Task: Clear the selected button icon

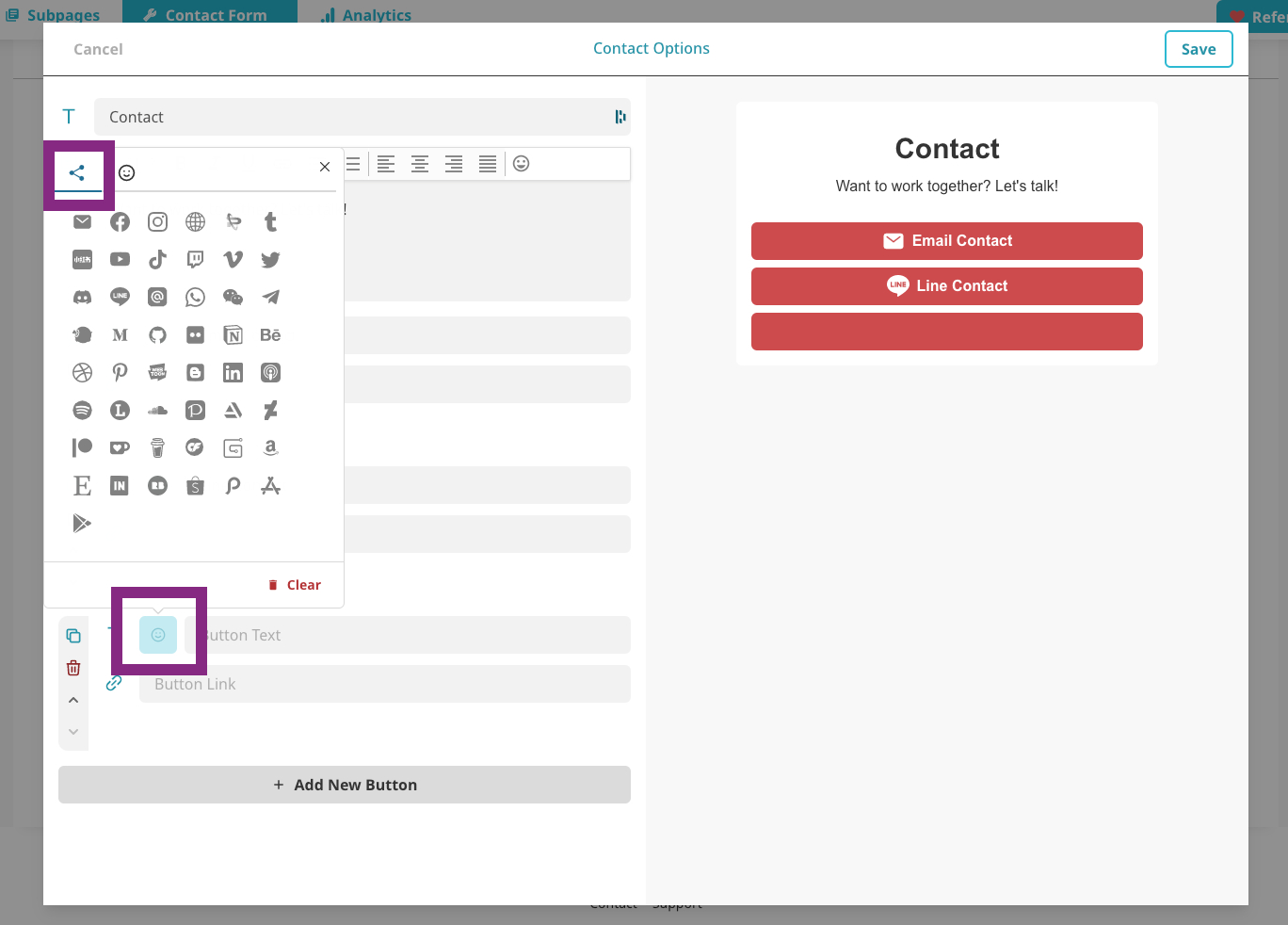Action: (295, 585)
